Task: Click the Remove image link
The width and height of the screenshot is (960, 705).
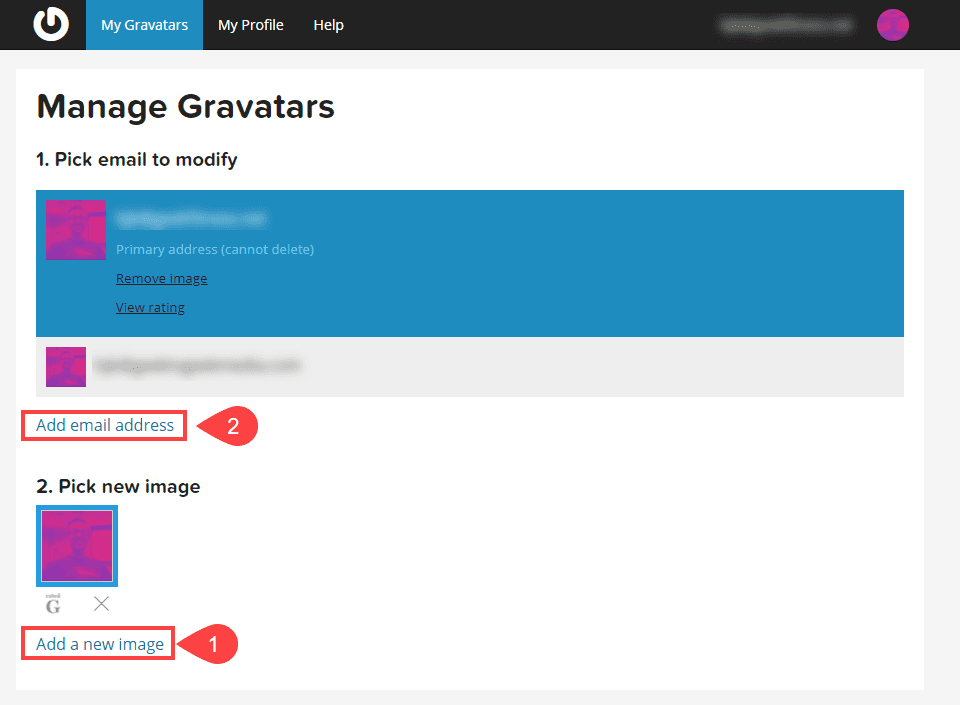Action: (x=161, y=278)
